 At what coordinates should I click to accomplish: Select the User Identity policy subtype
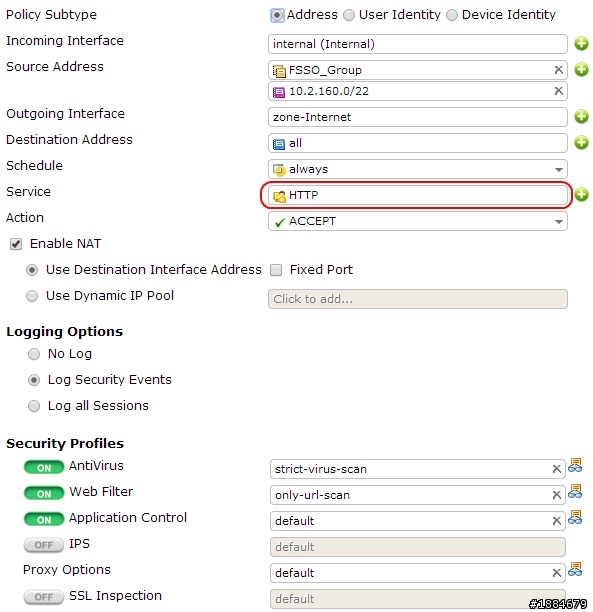coord(349,15)
